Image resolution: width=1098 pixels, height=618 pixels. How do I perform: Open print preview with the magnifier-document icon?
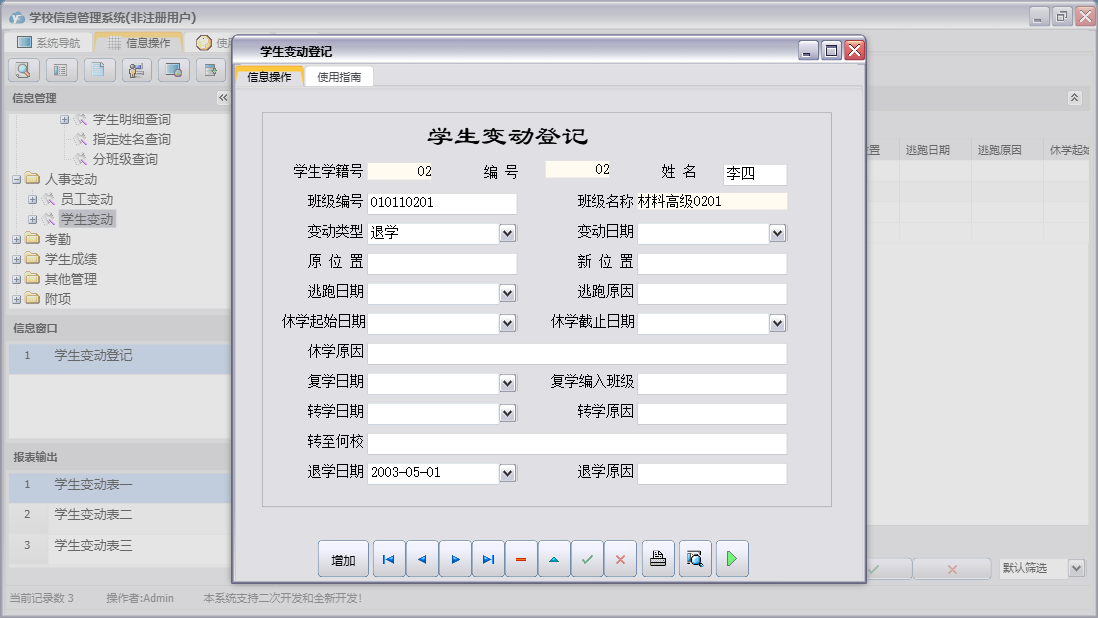[x=694, y=559]
